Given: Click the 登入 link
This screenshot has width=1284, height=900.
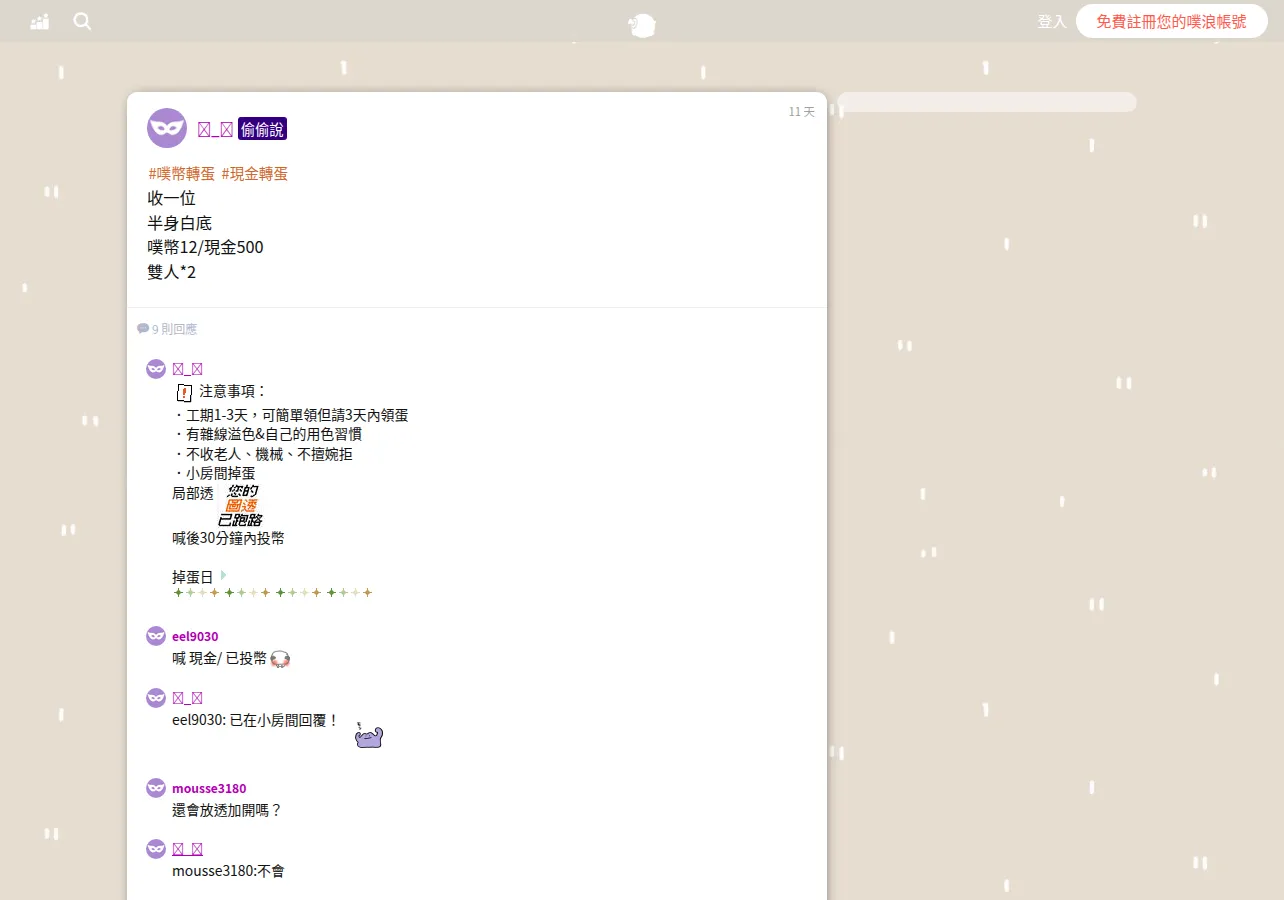Looking at the screenshot, I should [x=1052, y=21].
